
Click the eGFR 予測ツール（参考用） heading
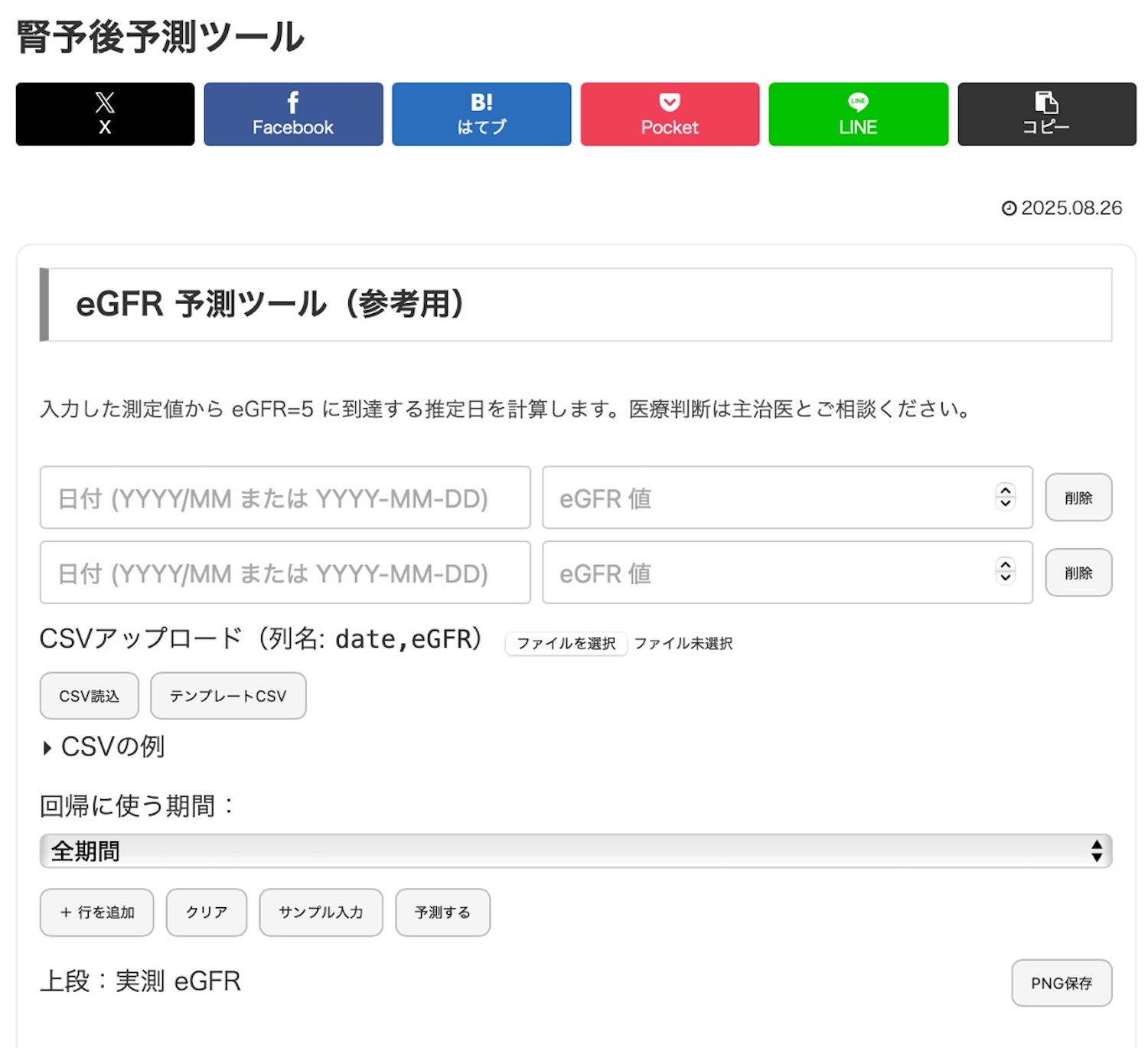[270, 304]
